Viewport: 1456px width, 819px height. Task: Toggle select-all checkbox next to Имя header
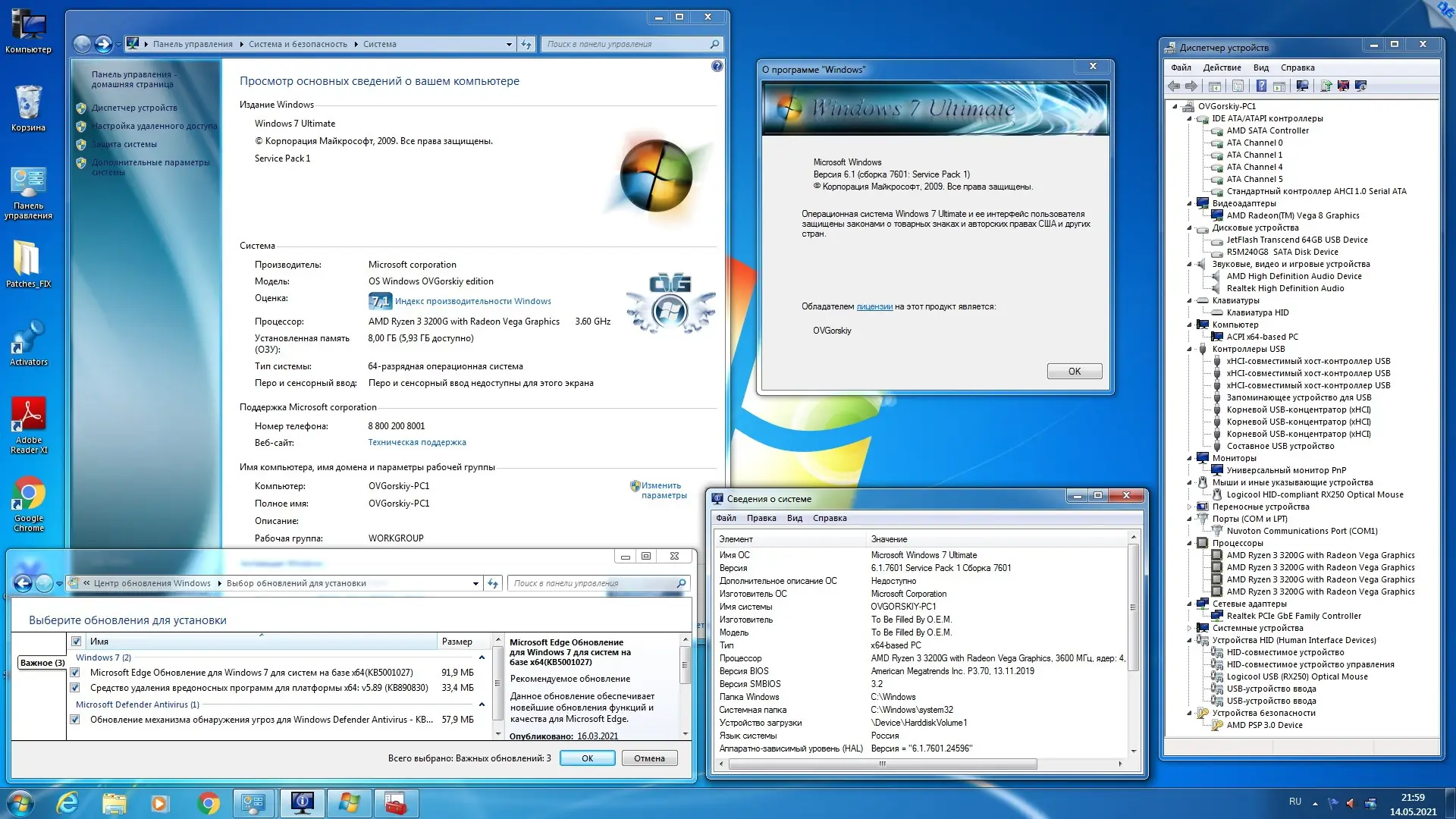(77, 642)
